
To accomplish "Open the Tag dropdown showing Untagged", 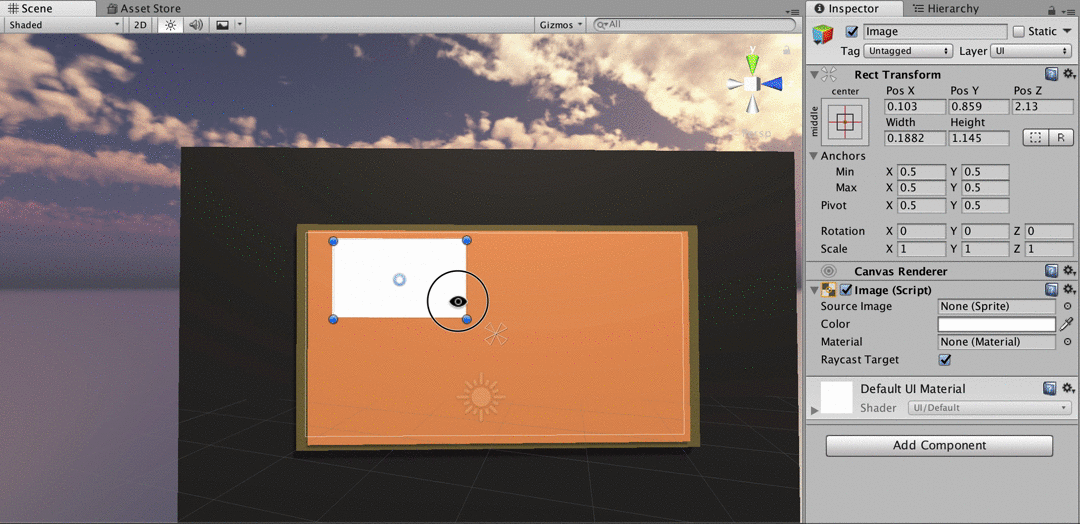I will (x=909, y=51).
